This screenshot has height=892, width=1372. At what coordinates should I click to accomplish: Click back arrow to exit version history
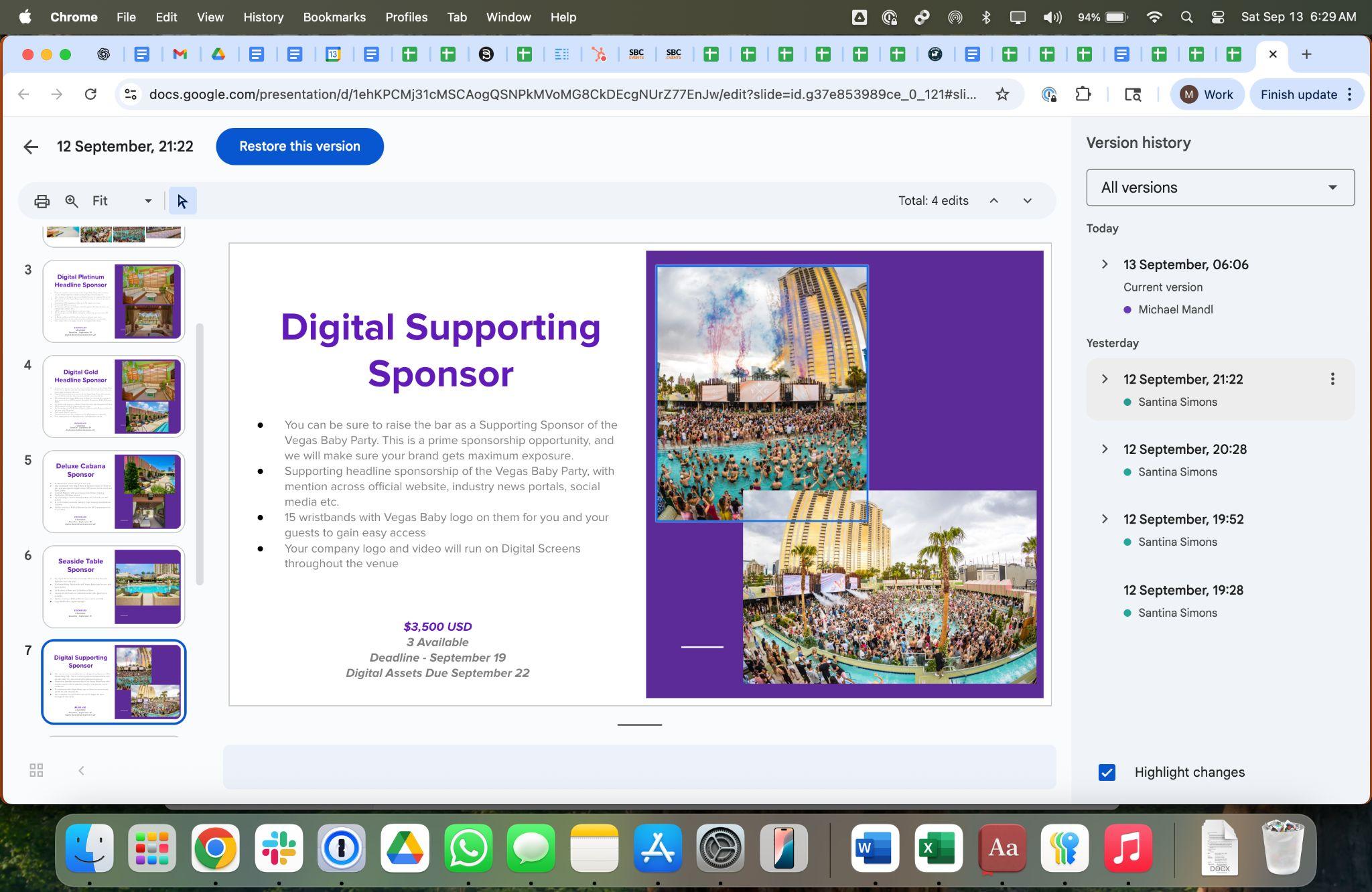(31, 147)
